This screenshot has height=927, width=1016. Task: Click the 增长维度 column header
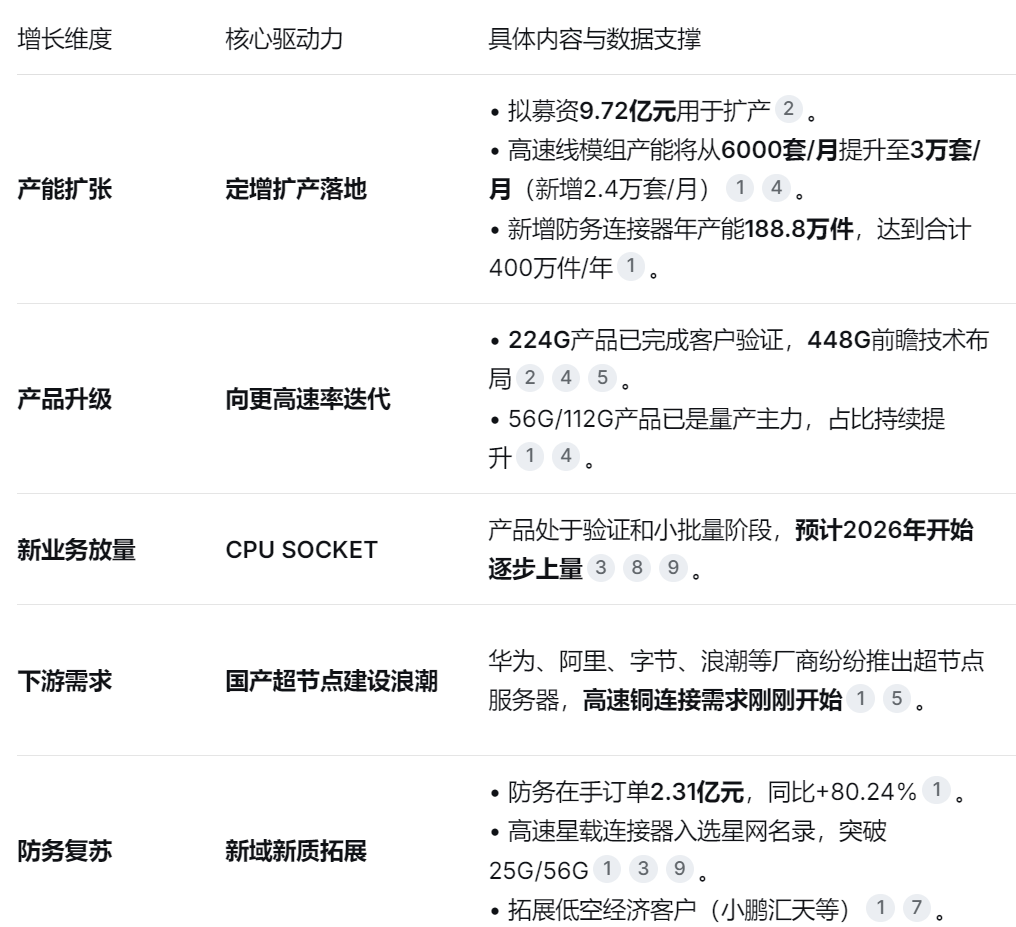(65, 41)
